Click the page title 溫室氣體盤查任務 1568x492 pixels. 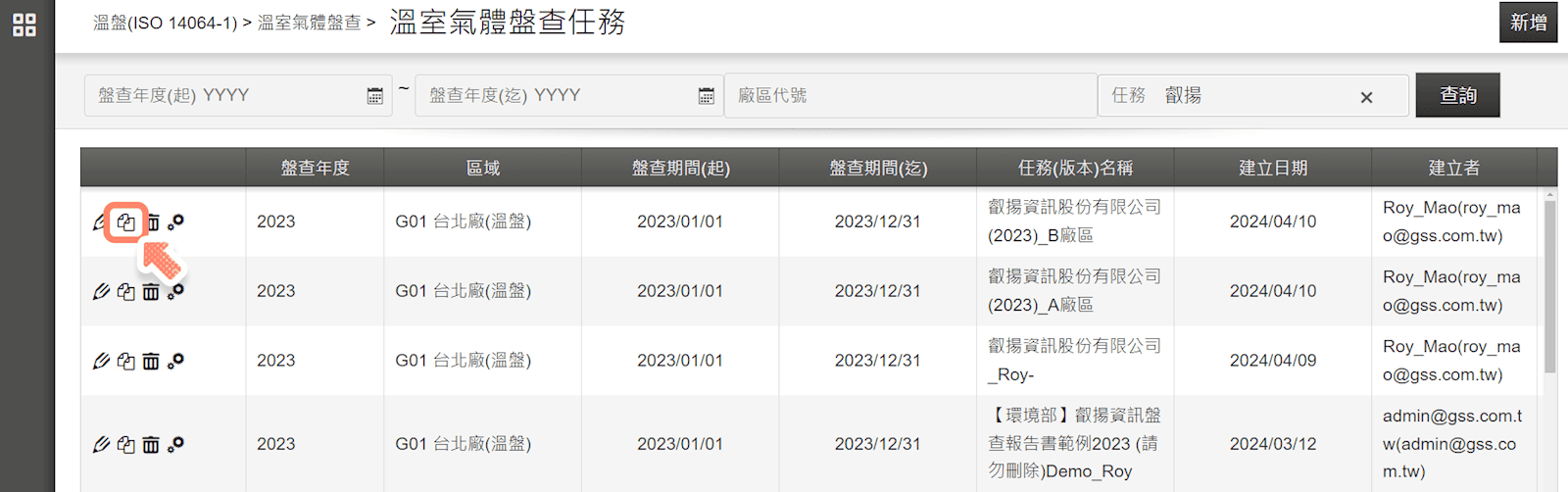tap(508, 22)
